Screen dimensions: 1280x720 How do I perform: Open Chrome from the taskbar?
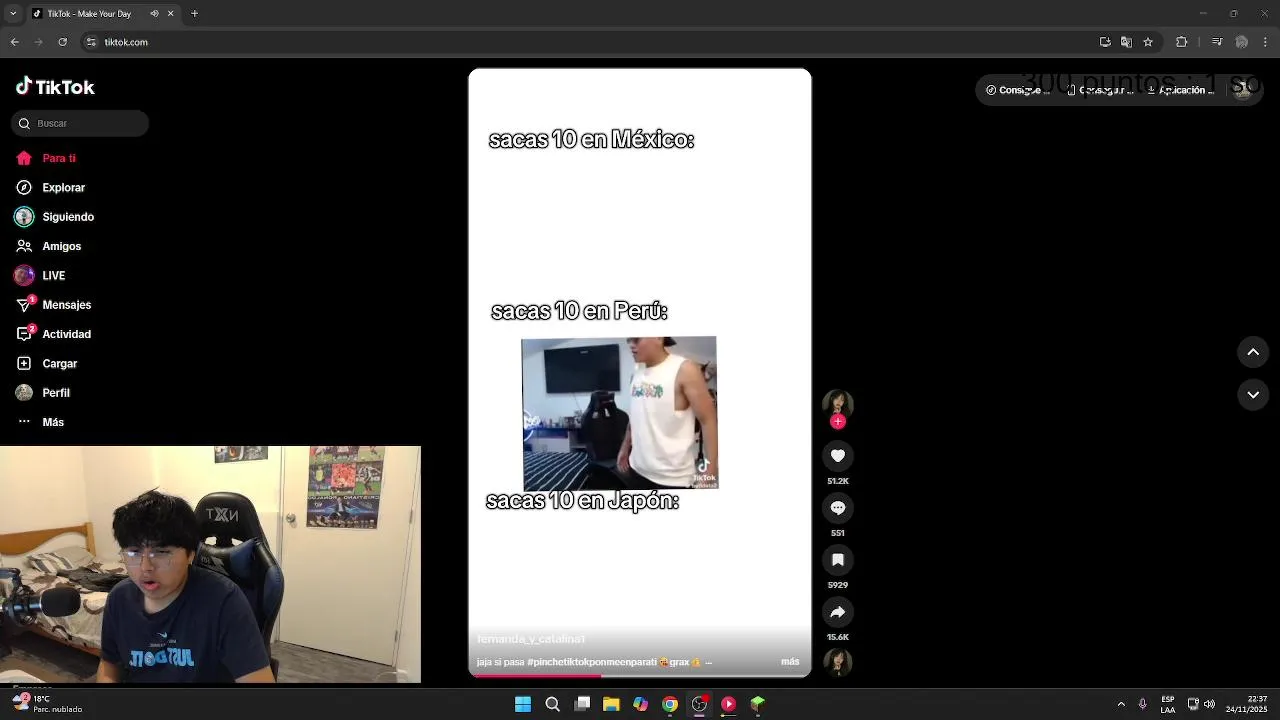click(x=670, y=704)
